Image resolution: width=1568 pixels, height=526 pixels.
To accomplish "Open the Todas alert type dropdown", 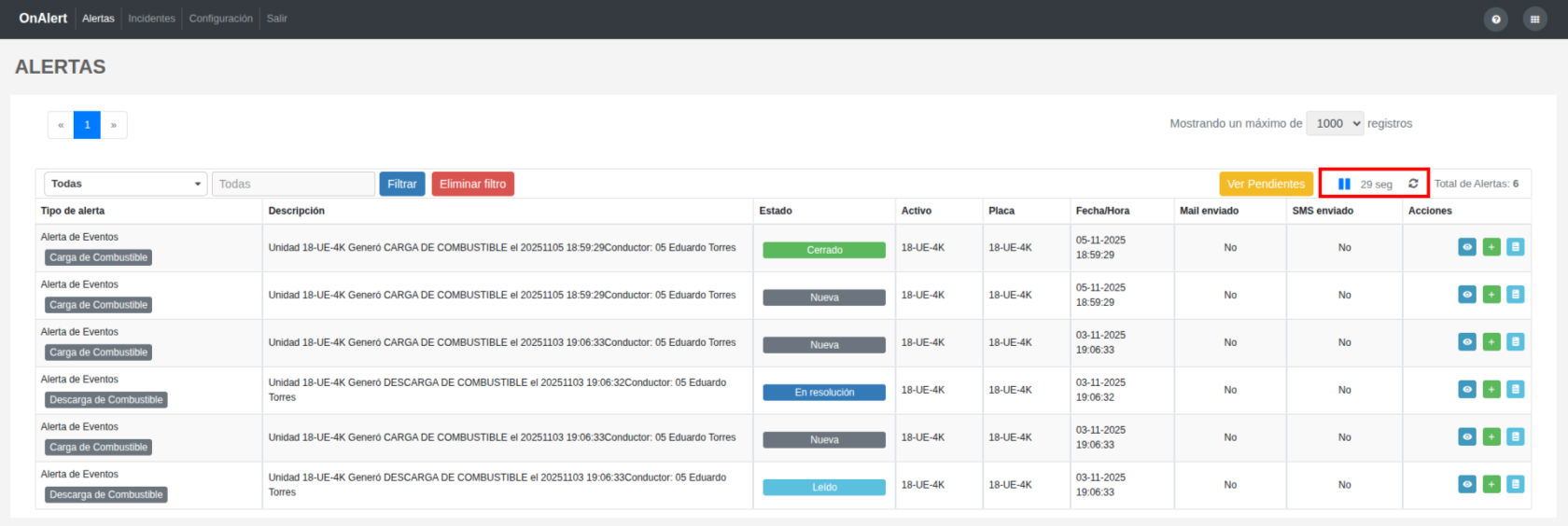I will [x=125, y=184].
